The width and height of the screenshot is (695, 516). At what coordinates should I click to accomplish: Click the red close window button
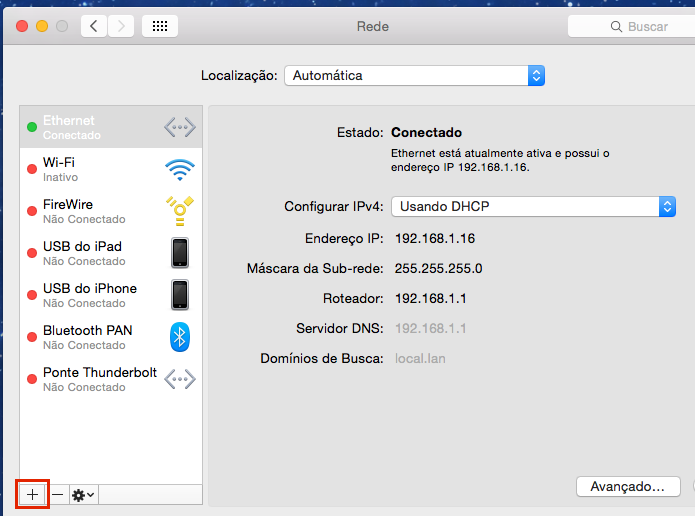pyautogui.click(x=22, y=26)
